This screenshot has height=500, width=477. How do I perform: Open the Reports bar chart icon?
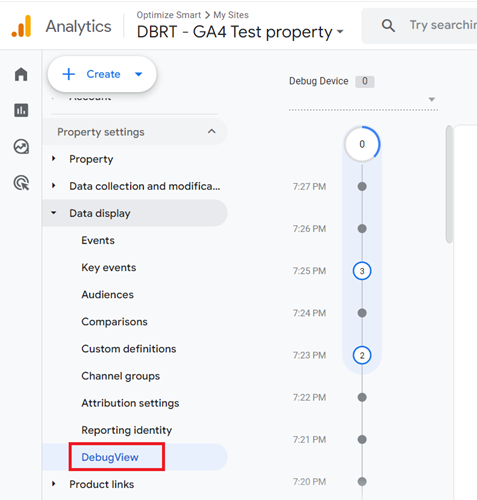point(21,110)
